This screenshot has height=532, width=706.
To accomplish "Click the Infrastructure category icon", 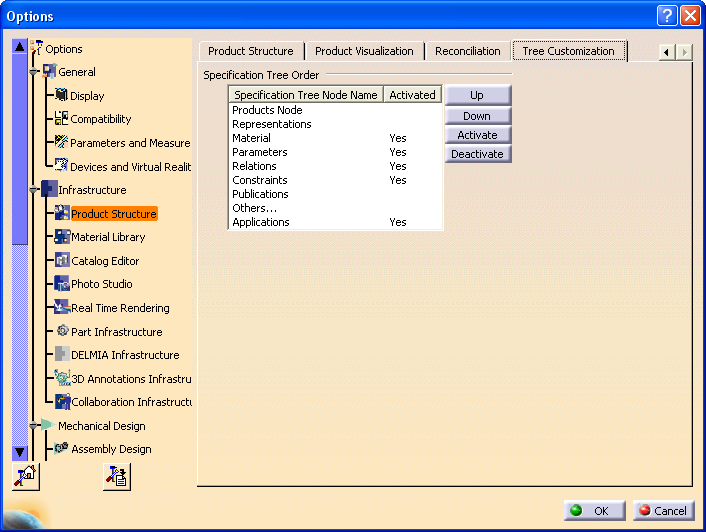I will pyautogui.click(x=49, y=189).
